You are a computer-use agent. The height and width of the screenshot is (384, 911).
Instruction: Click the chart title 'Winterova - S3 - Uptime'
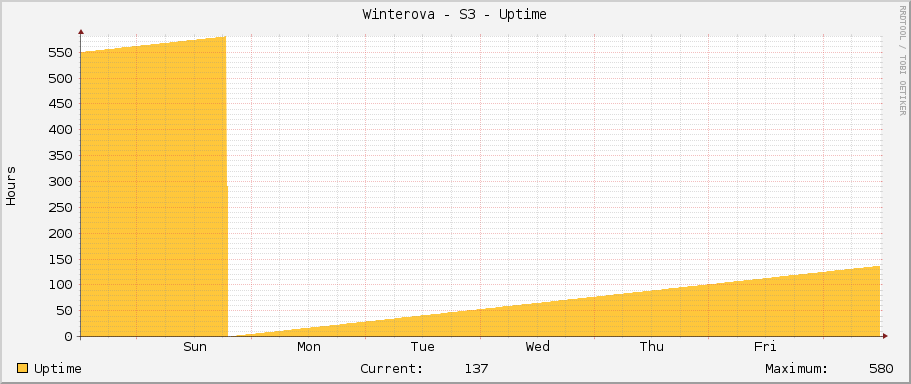pyautogui.click(x=454, y=15)
